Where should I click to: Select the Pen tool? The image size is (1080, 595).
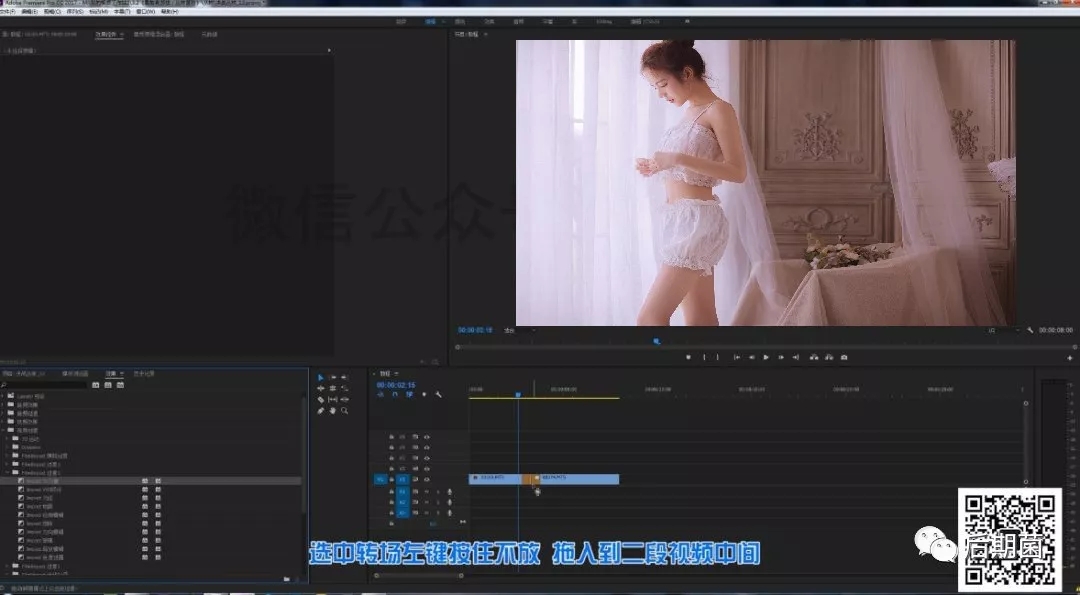click(x=320, y=410)
